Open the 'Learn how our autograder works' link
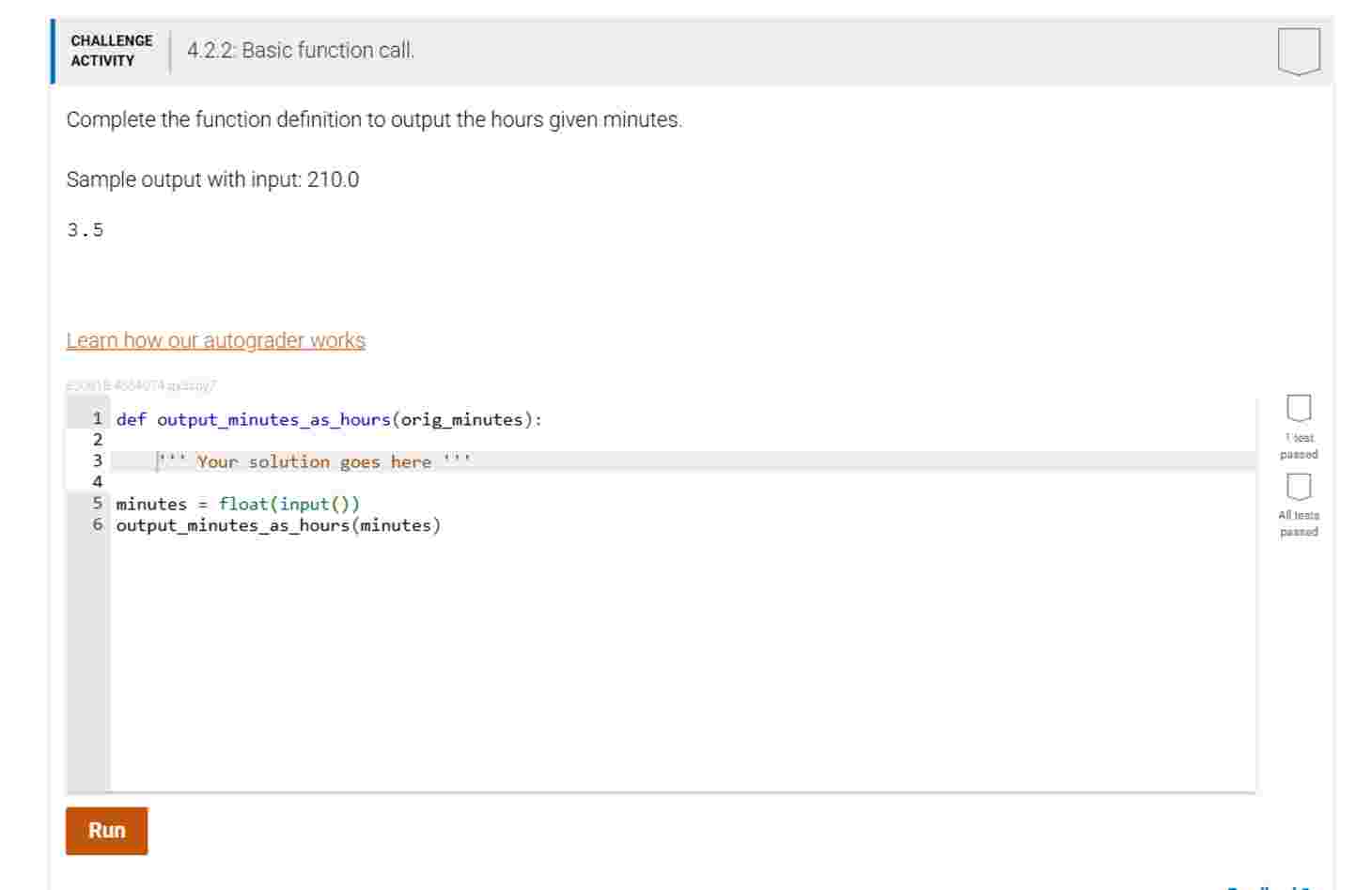This screenshot has height=890, width=1372. pos(215,340)
